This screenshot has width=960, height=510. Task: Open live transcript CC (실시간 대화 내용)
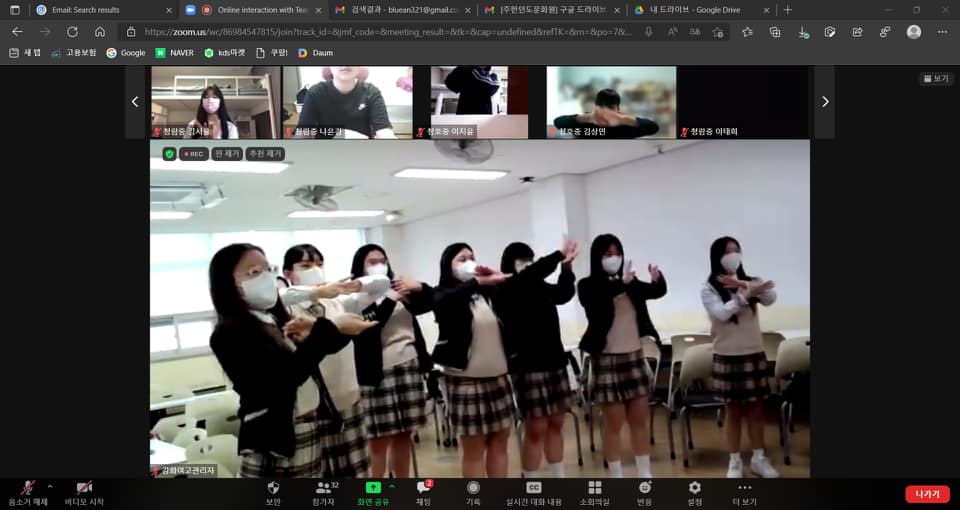coord(534,488)
